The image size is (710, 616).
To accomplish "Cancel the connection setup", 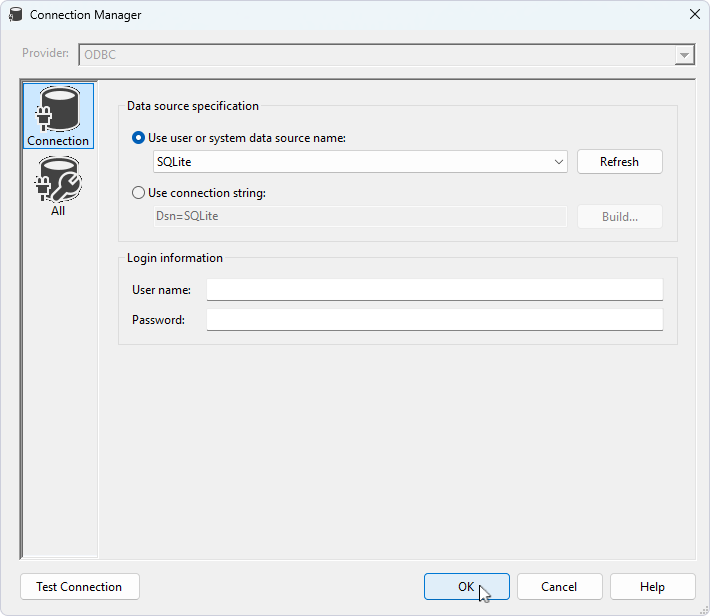I will tap(559, 587).
